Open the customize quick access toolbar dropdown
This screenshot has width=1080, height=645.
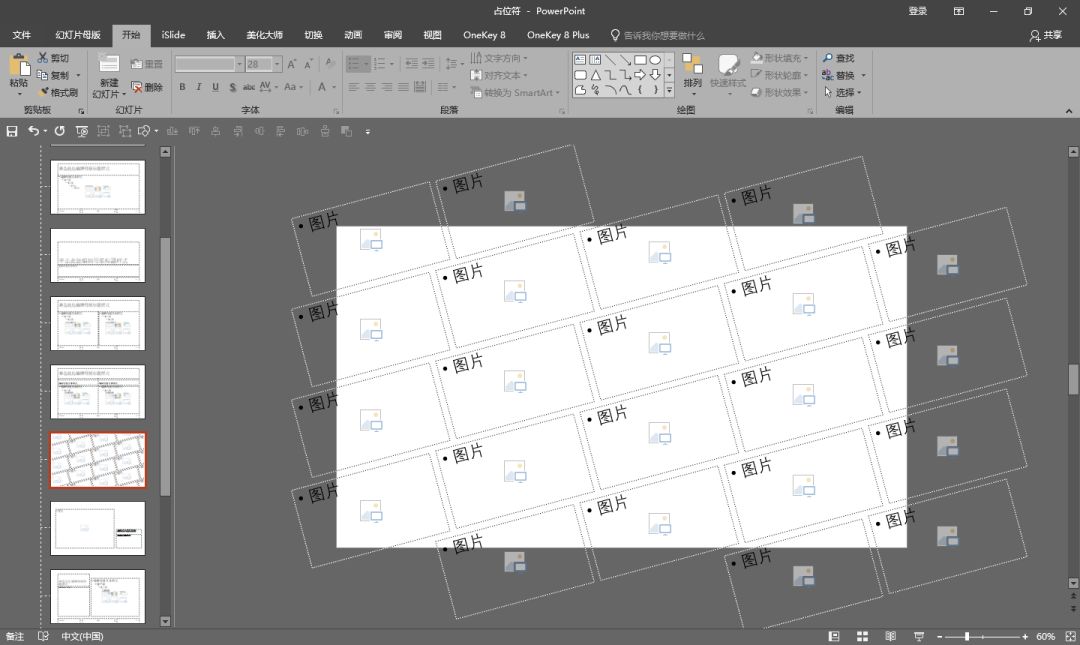[368, 132]
